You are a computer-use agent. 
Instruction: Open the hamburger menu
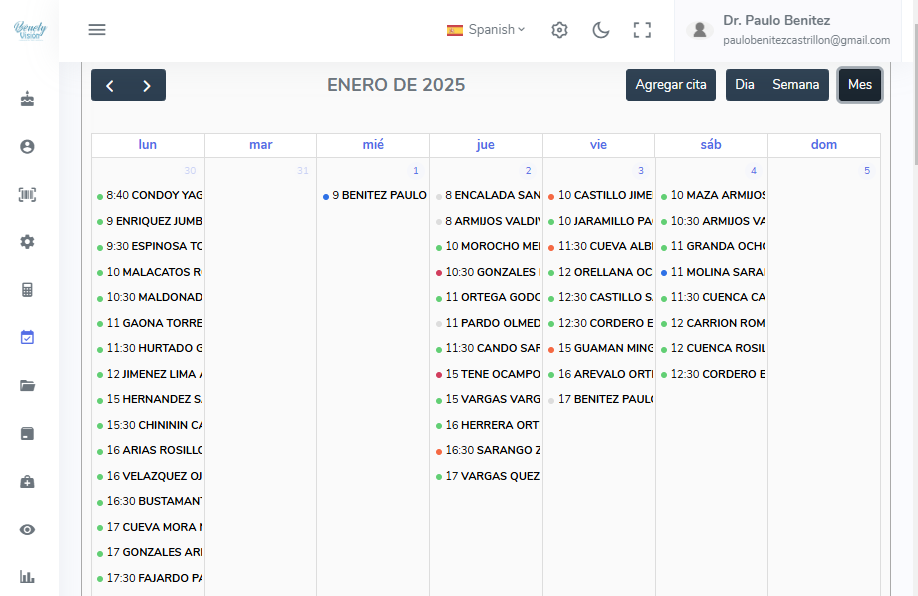[x=97, y=30]
